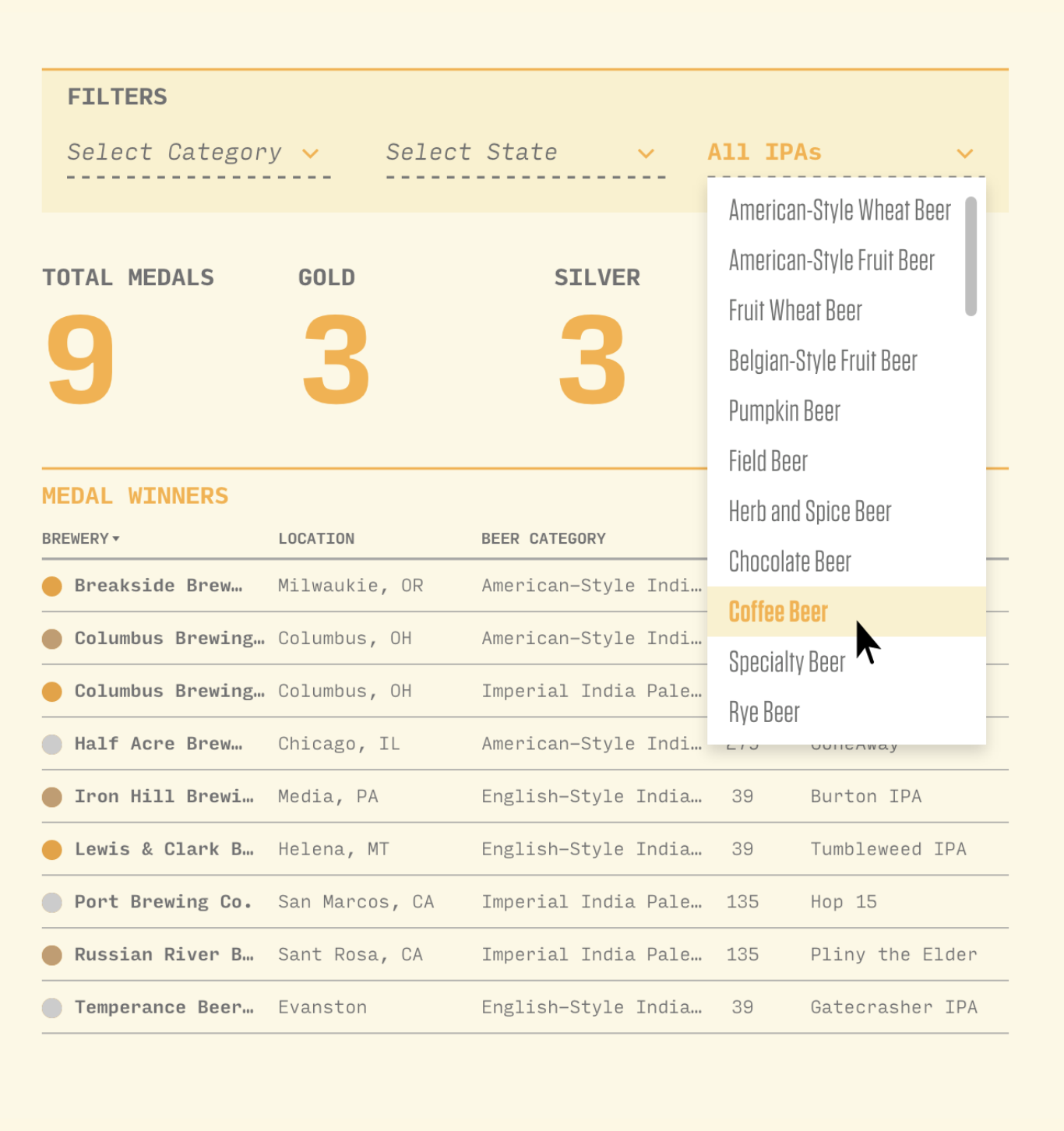The width and height of the screenshot is (1064, 1131).
Task: Click the LOCATION column header
Action: 316,539
